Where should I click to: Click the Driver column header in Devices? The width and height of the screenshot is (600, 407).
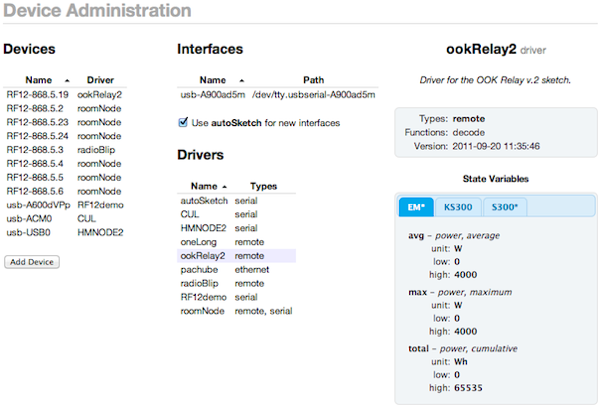click(100, 80)
